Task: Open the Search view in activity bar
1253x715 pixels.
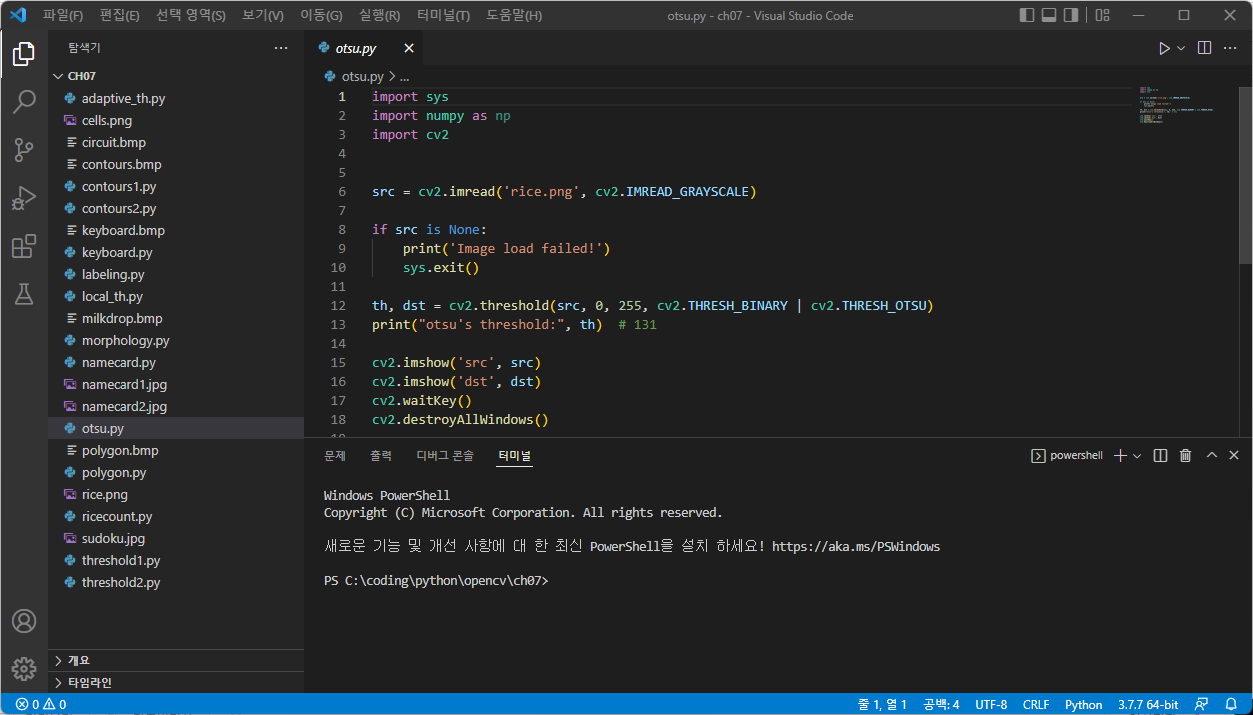Action: pyautogui.click(x=24, y=102)
